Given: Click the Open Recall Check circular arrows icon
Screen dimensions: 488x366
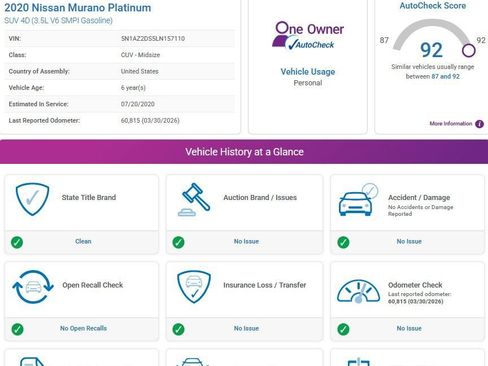Looking at the screenshot, I should (33, 287).
